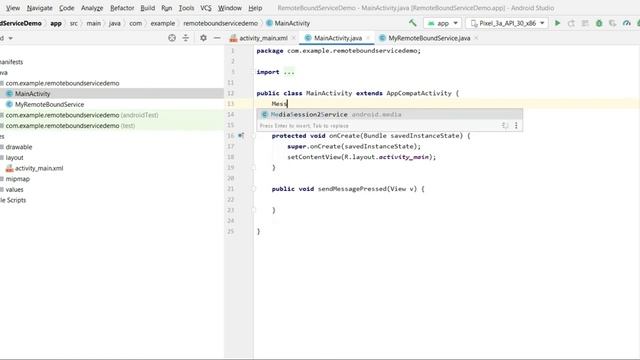Click the example breadcrumb segment
The image size is (640, 360).
click(162, 23)
